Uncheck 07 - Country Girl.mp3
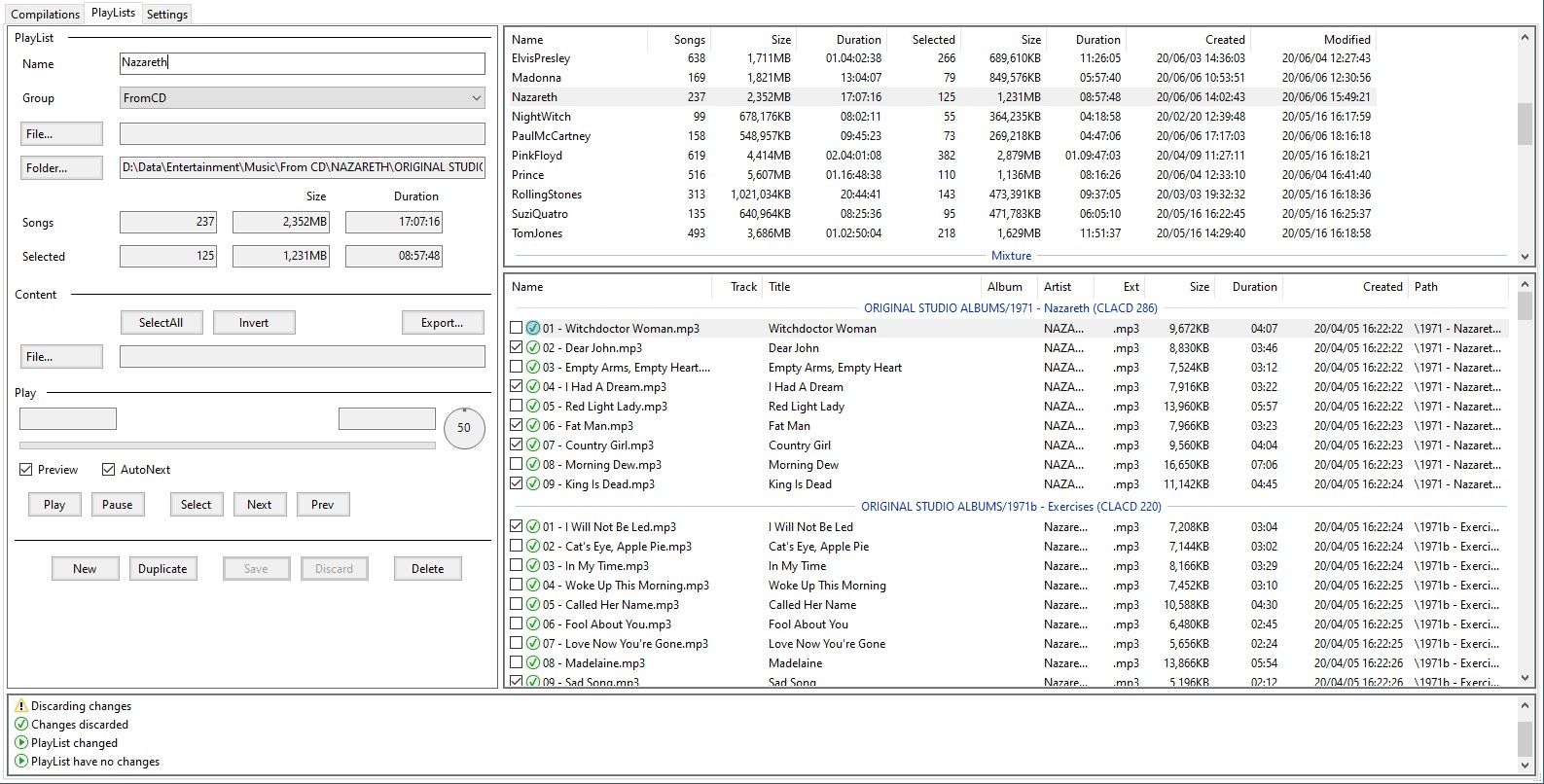Screen dimensions: 1544x784 [517, 445]
